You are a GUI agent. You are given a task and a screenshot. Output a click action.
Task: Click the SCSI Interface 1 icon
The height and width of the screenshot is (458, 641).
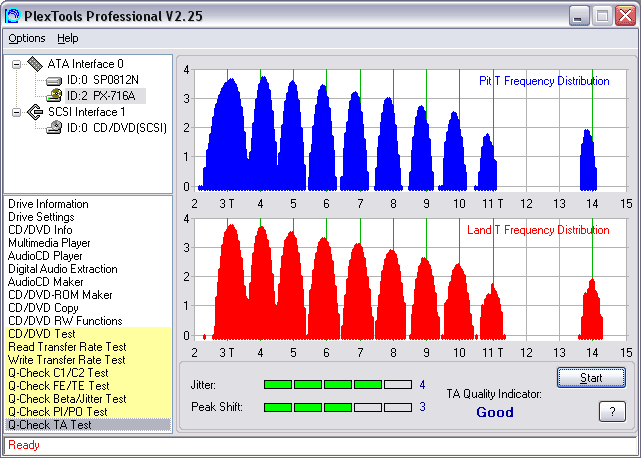click(35, 112)
